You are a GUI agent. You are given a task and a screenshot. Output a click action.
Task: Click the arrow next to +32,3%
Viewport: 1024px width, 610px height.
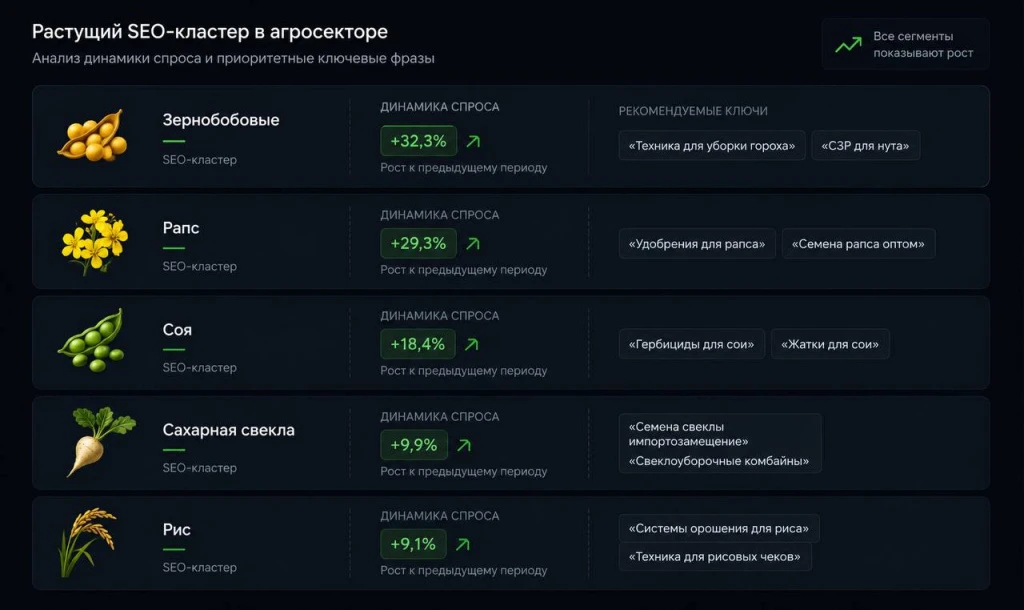(x=473, y=141)
